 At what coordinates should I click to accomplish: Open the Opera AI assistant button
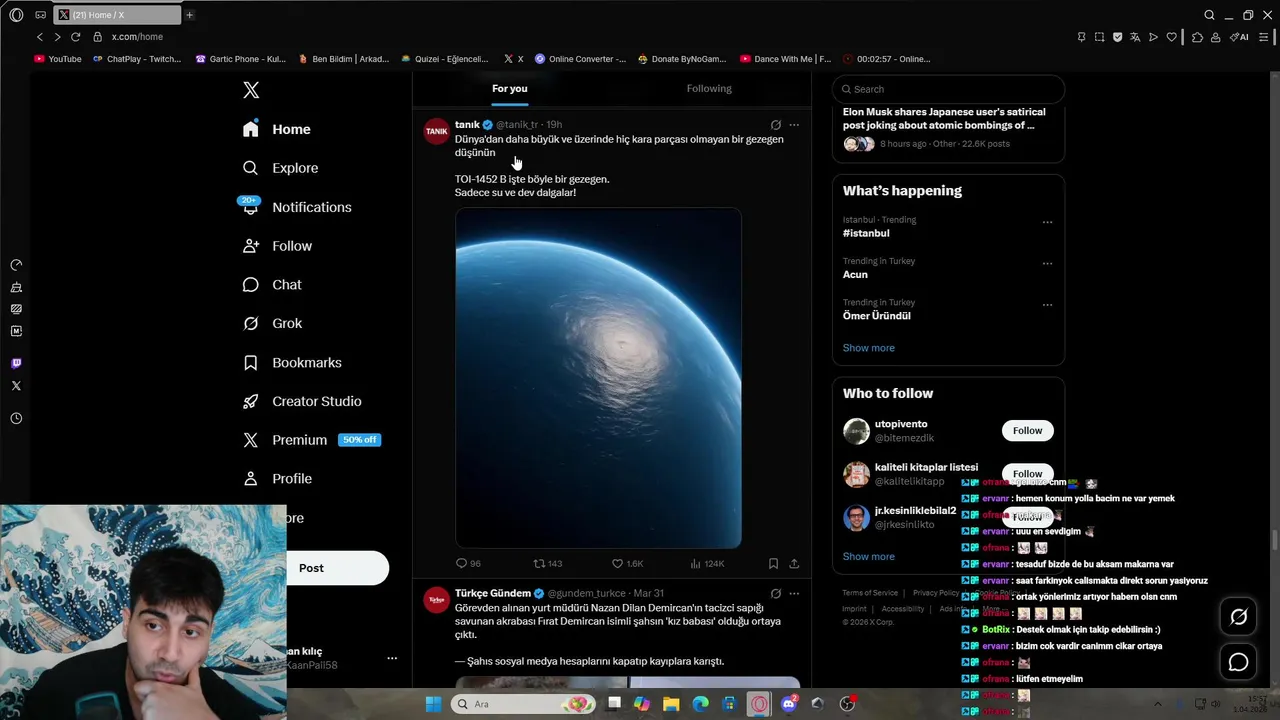pos(1239,37)
